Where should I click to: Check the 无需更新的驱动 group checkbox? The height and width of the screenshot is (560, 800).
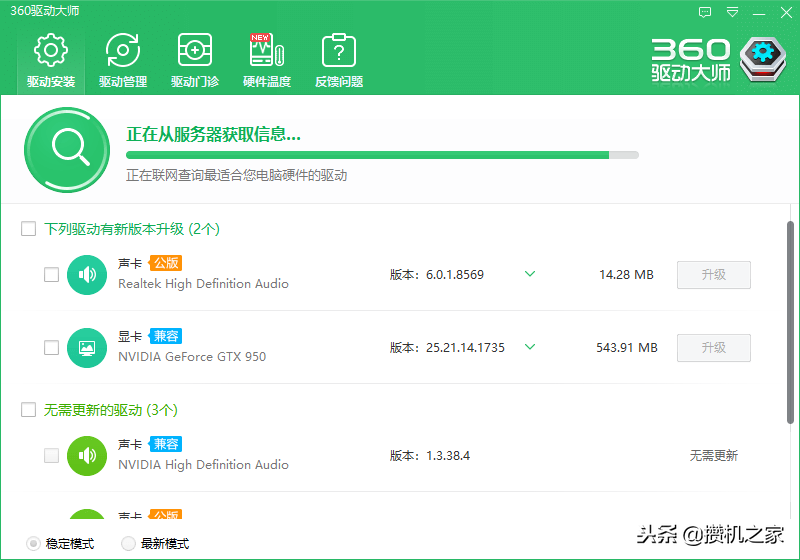click(x=29, y=410)
